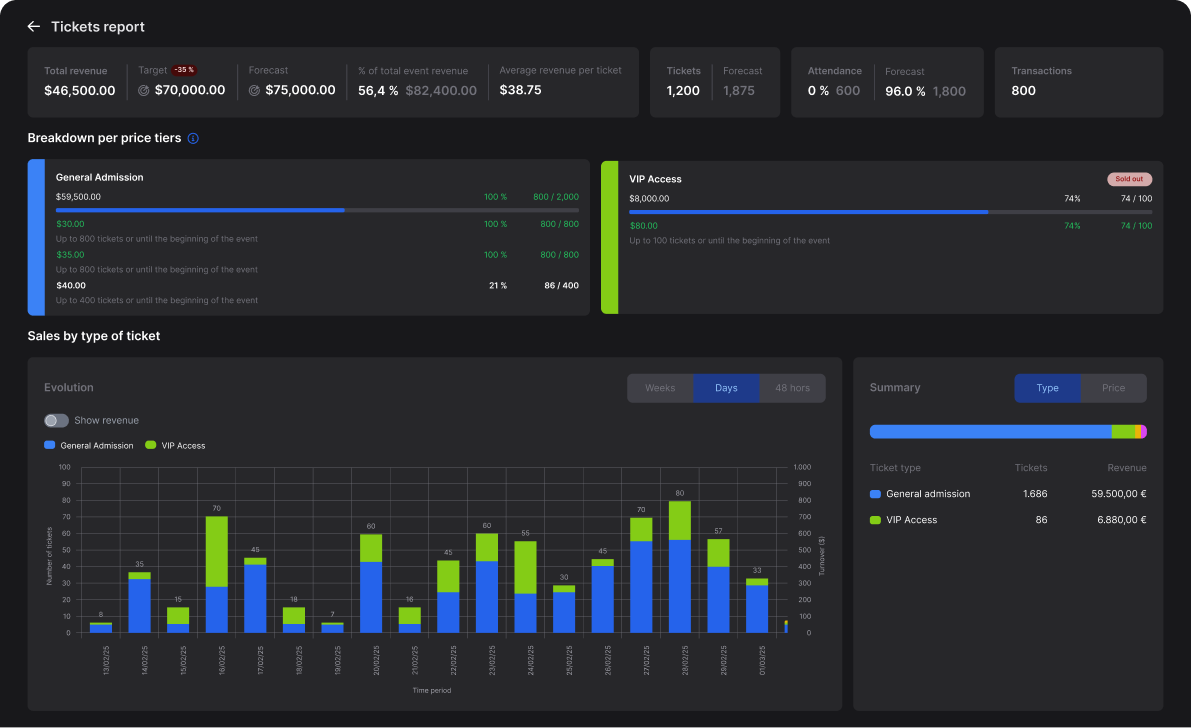This screenshot has width=1191, height=728.
Task: Click the tallest bar labeled 80 on 28/02/25
Action: point(680,566)
